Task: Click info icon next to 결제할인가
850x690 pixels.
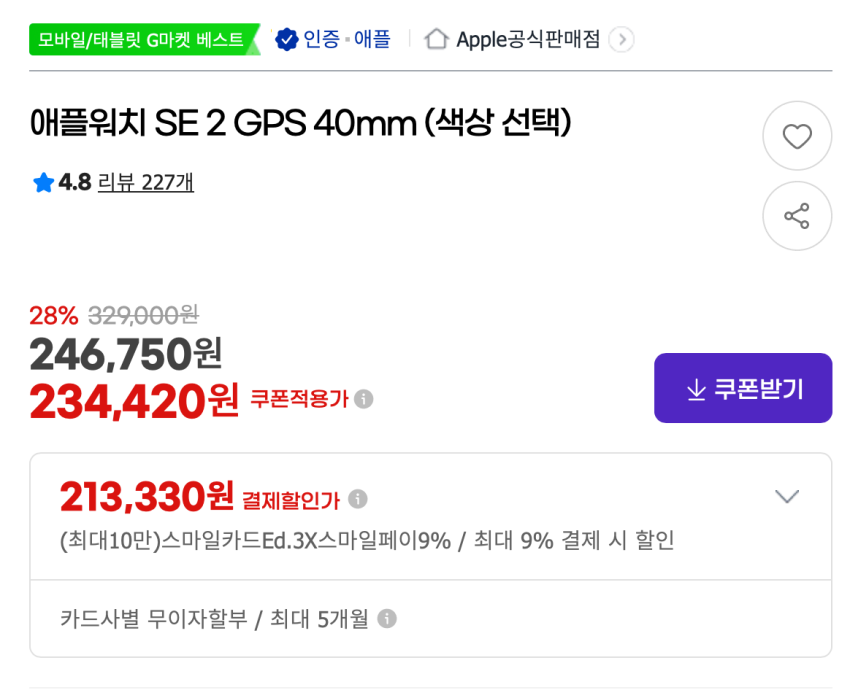Action: 358,498
